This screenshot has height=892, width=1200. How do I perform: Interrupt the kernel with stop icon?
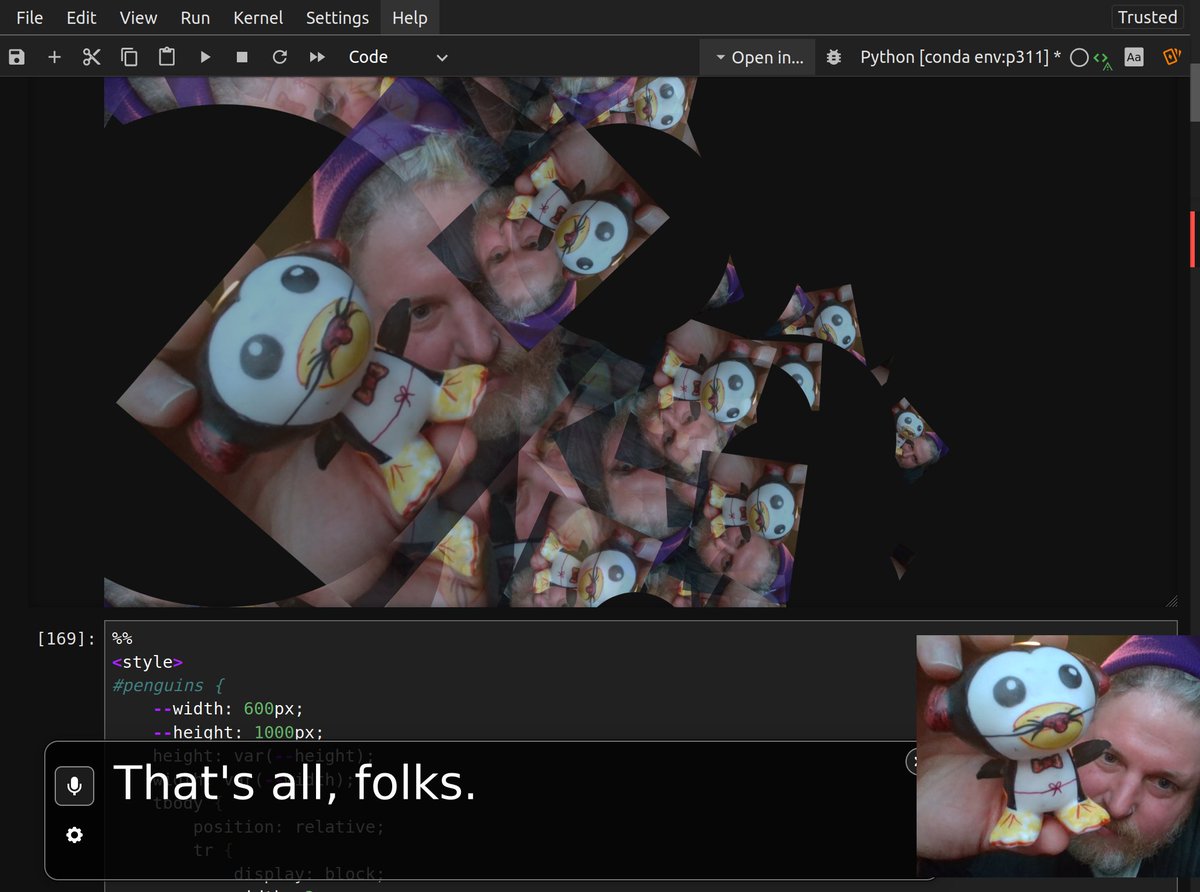tap(242, 57)
